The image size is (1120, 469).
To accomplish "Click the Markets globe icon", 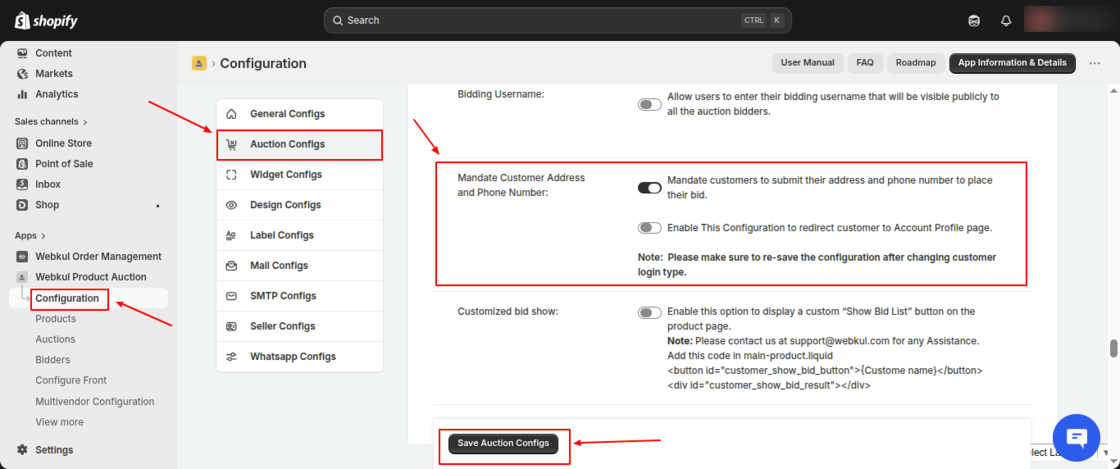I will (22, 74).
